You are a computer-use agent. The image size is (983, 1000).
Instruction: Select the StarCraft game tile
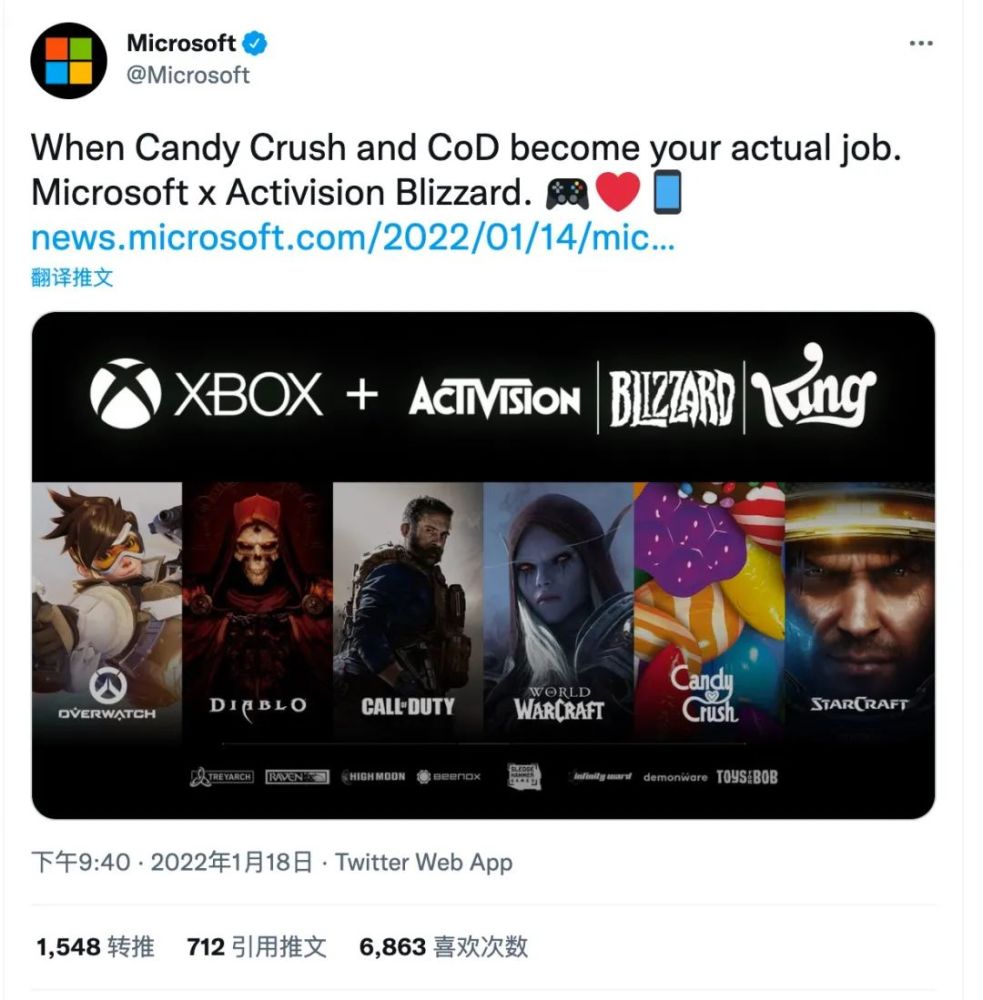[x=860, y=612]
